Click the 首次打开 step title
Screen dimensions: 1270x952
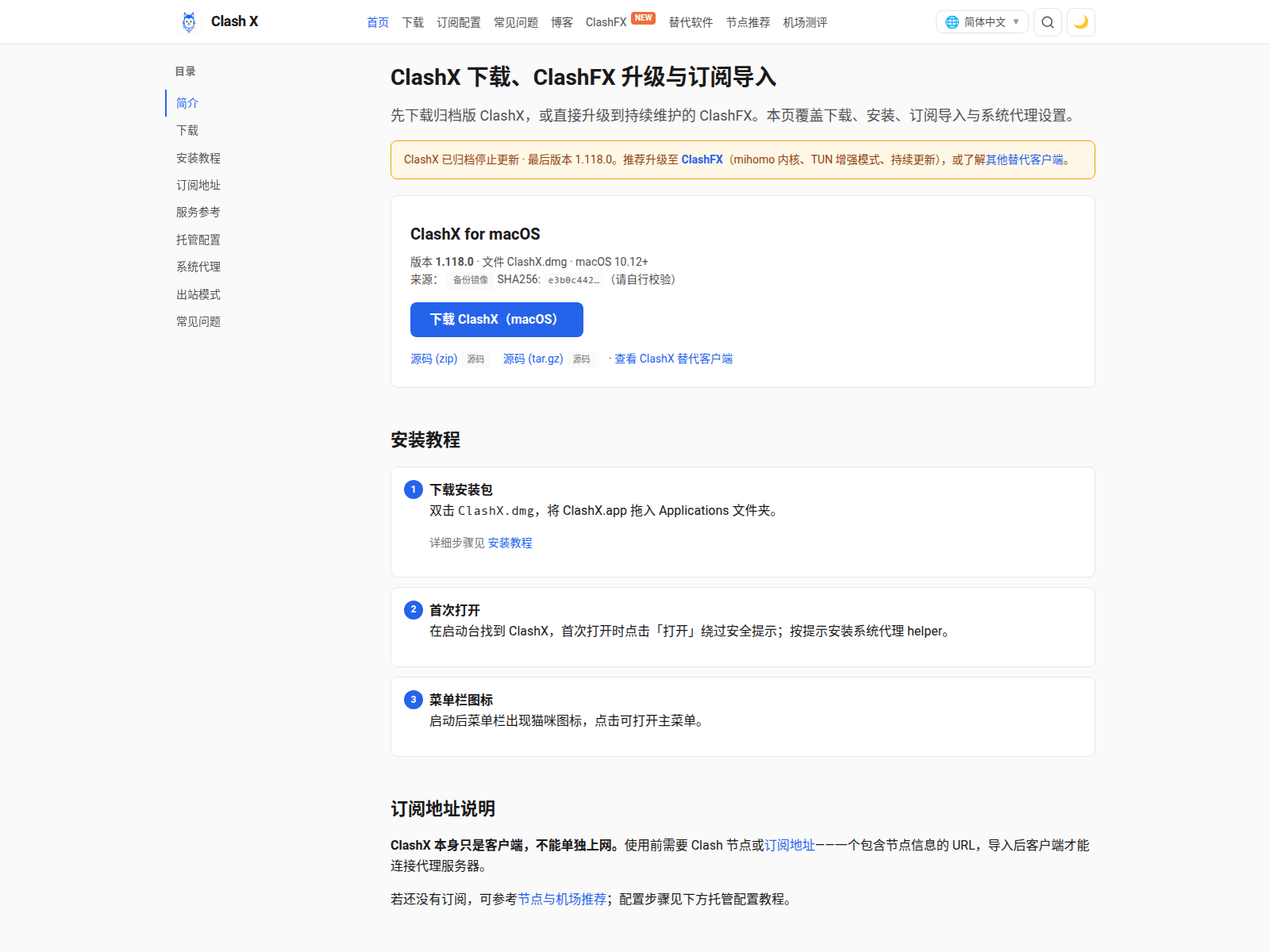pyautogui.click(x=455, y=610)
